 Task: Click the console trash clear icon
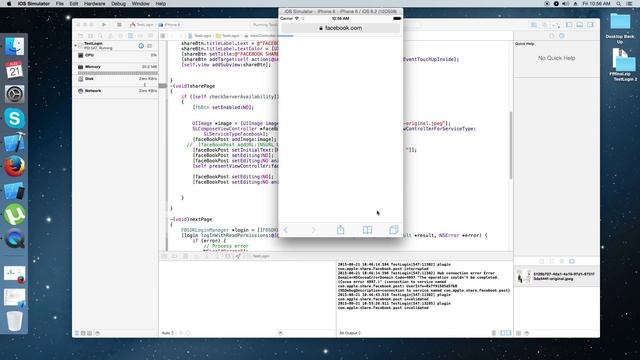[x=494, y=333]
